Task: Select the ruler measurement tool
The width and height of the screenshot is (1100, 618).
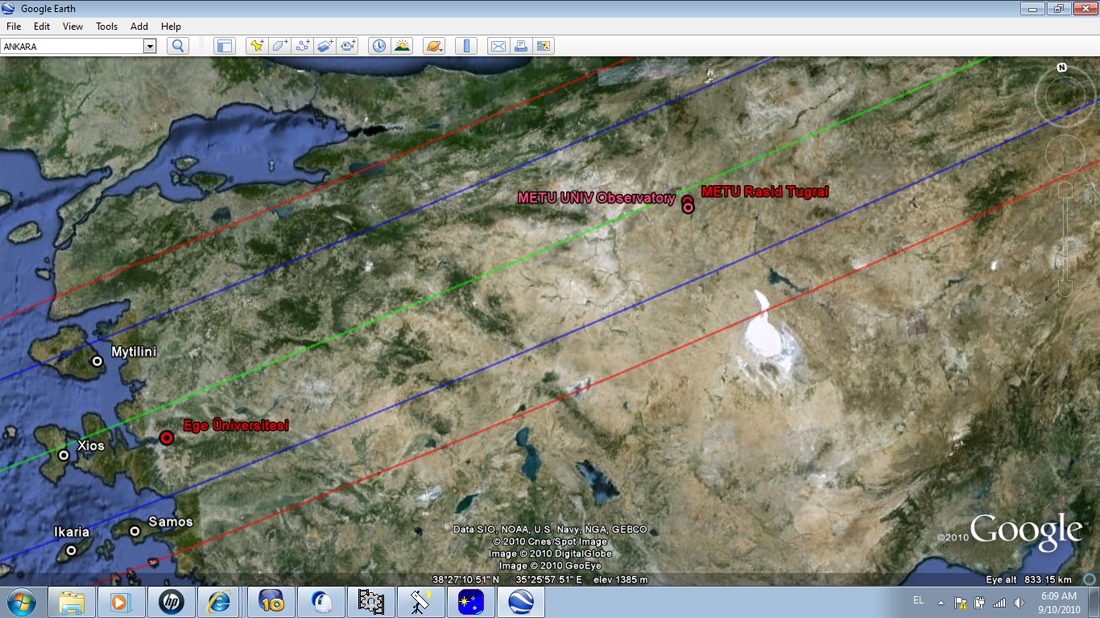Action: [x=466, y=46]
